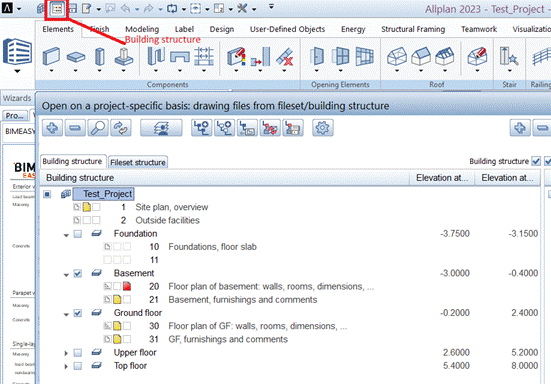Open the Slab tool dropdown arrow

click(76, 71)
